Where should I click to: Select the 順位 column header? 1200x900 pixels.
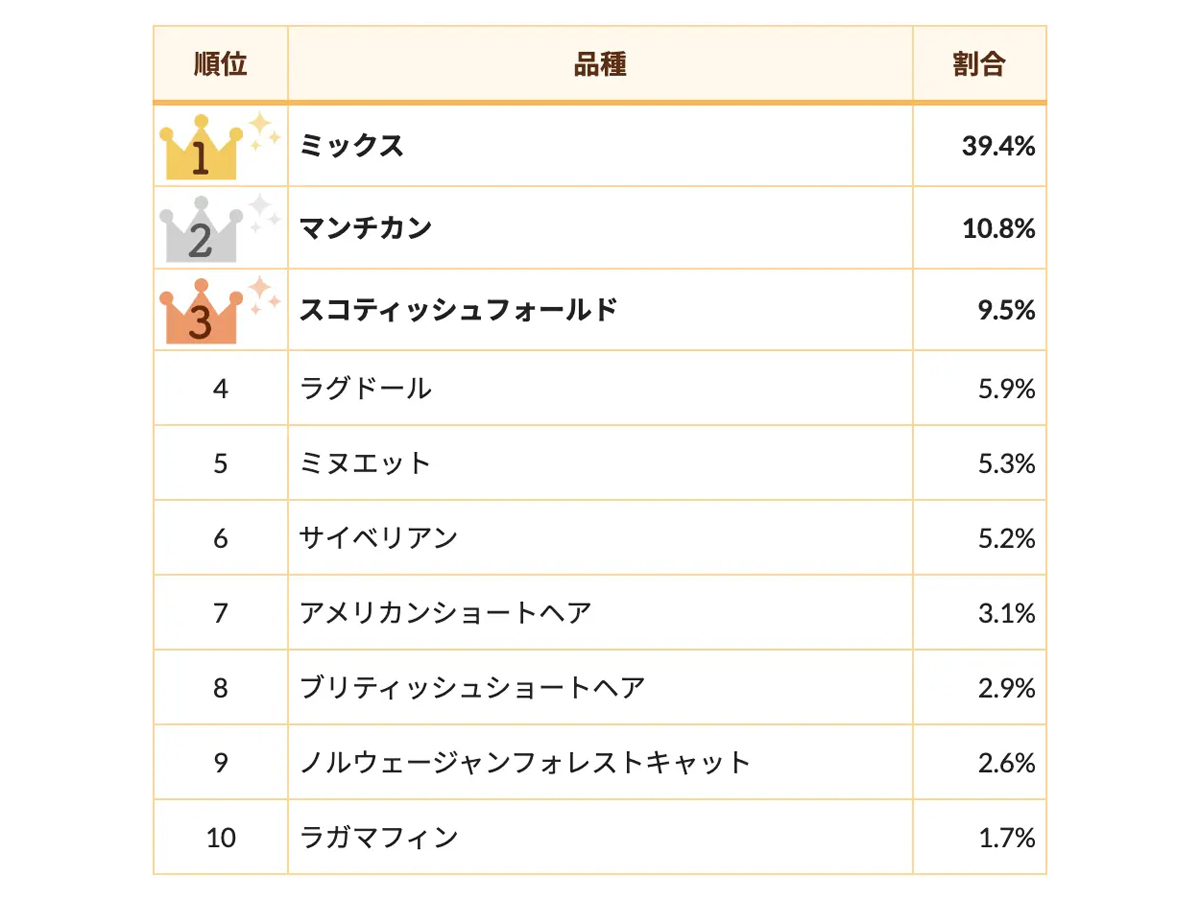pyautogui.click(x=220, y=65)
